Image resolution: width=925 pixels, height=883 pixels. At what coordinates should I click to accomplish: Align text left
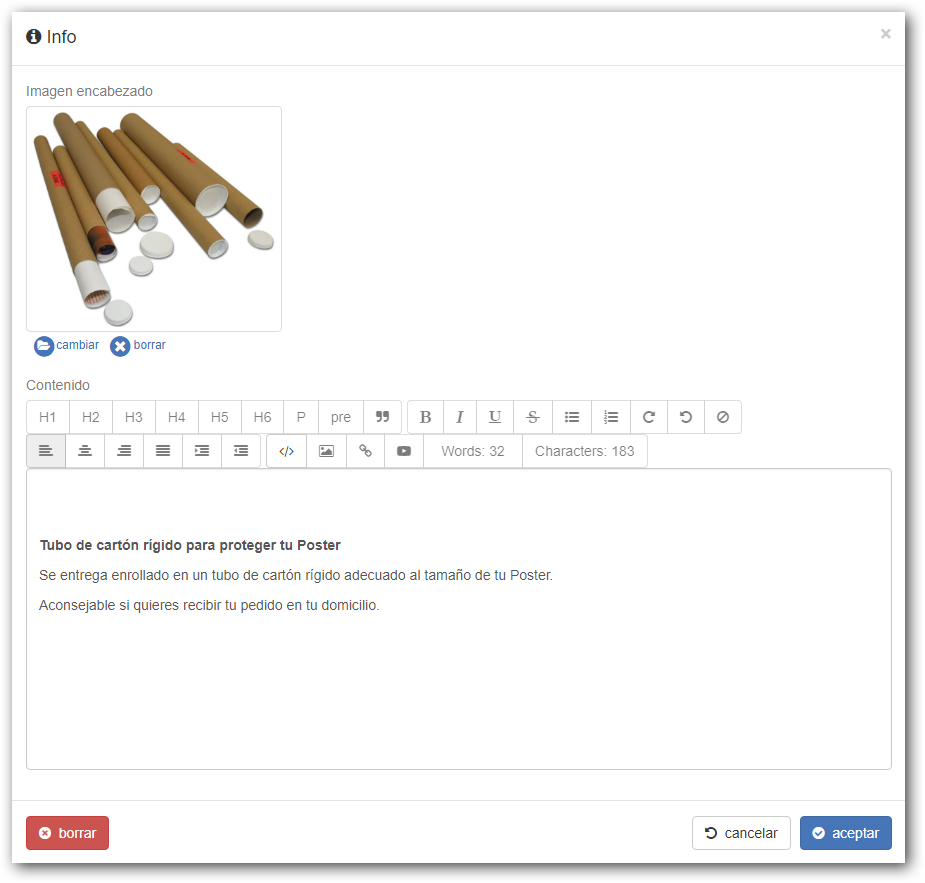pos(46,451)
